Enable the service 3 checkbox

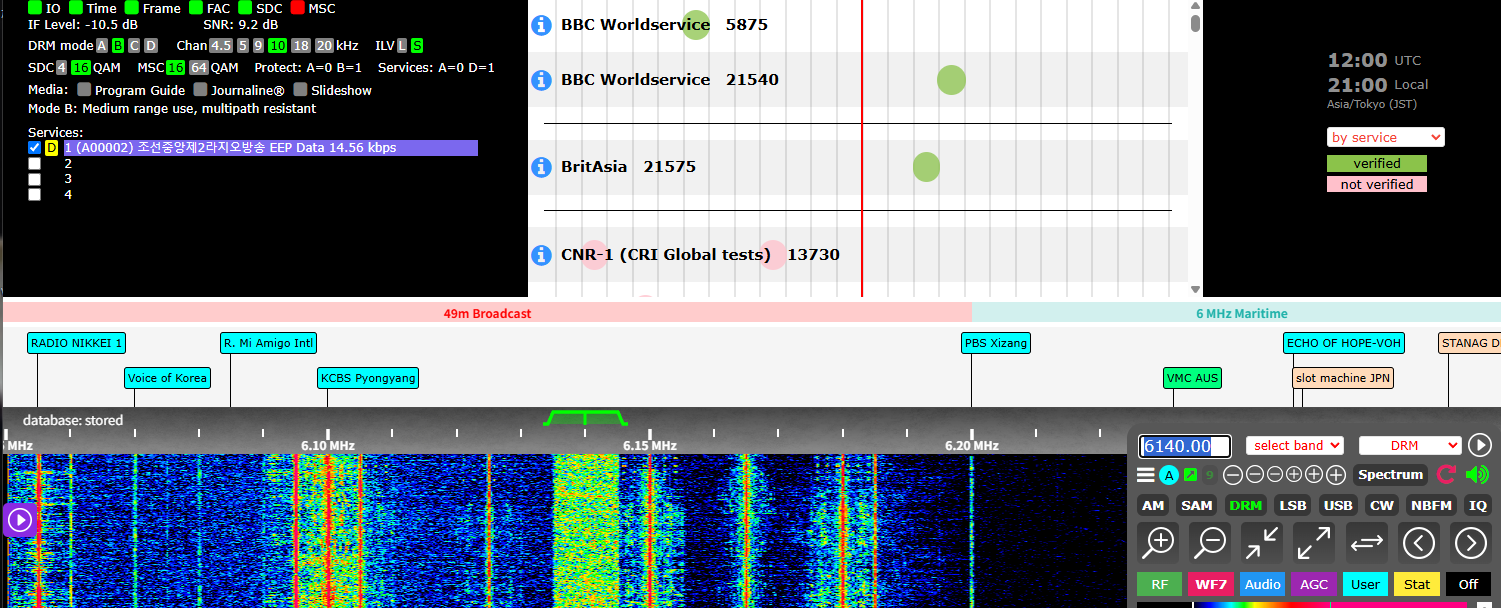(35, 179)
